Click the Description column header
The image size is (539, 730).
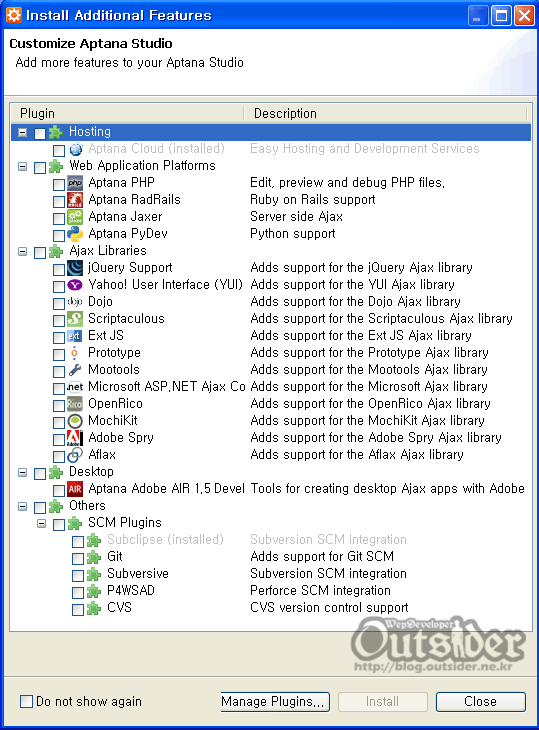click(386, 114)
